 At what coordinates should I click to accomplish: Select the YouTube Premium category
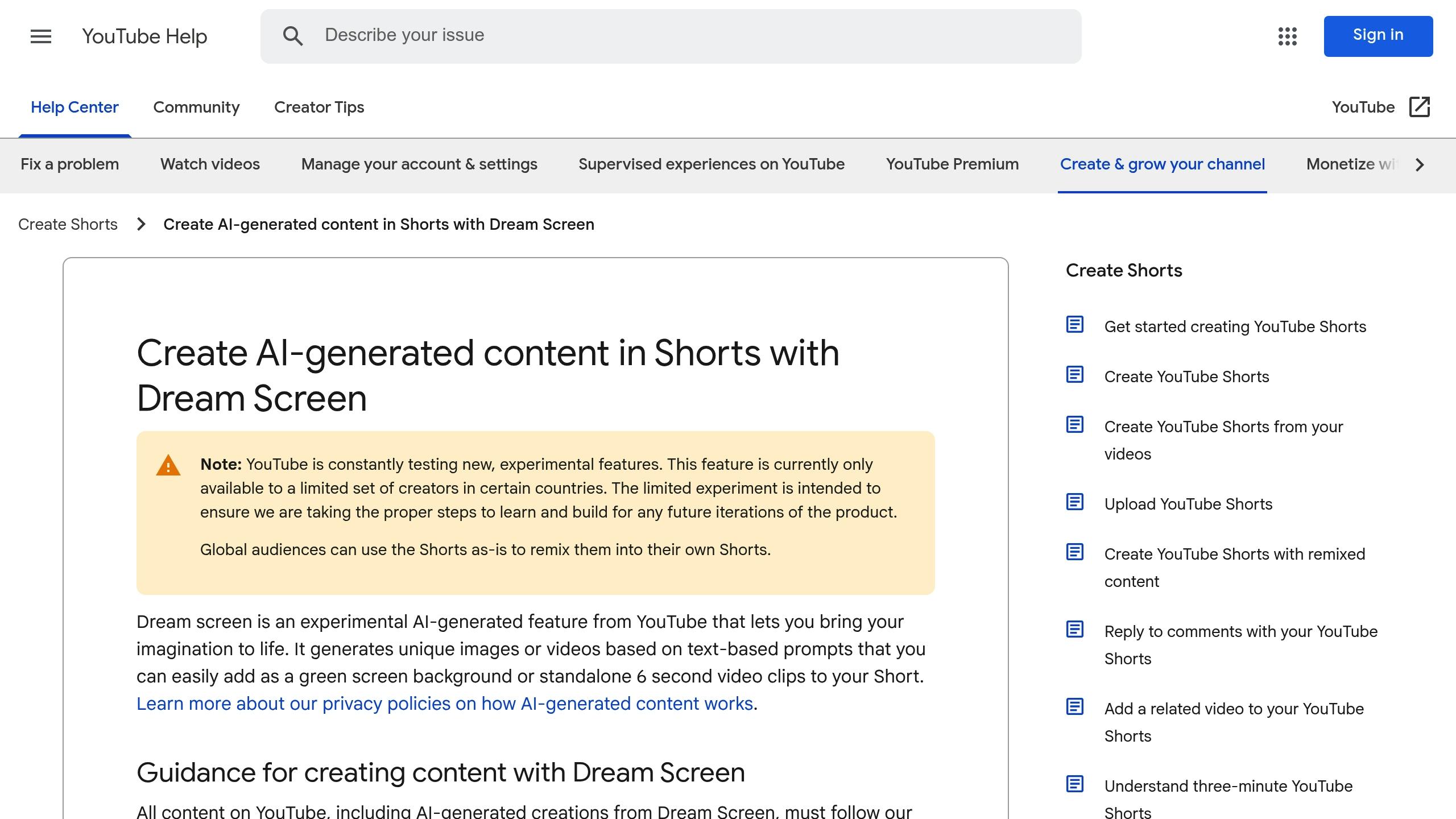click(x=952, y=164)
